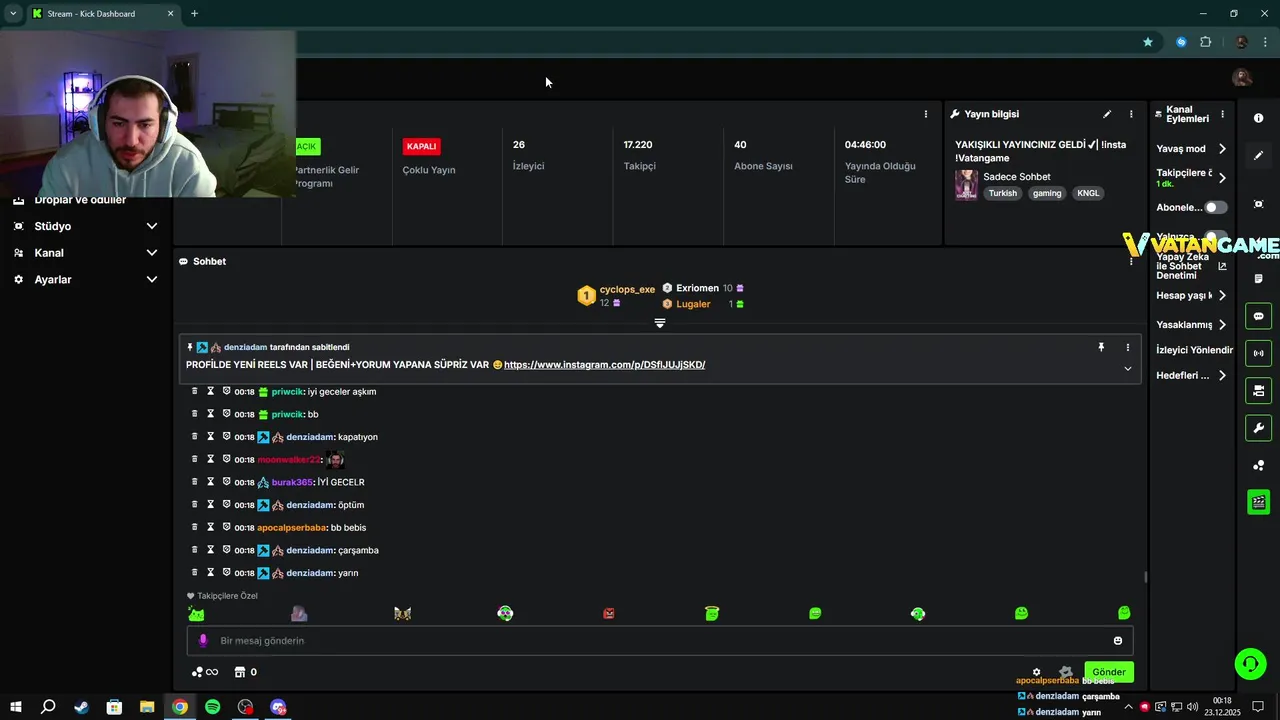This screenshot has height=720, width=1280.
Task: Click the Turkish tag chip
Action: pos(1002,193)
